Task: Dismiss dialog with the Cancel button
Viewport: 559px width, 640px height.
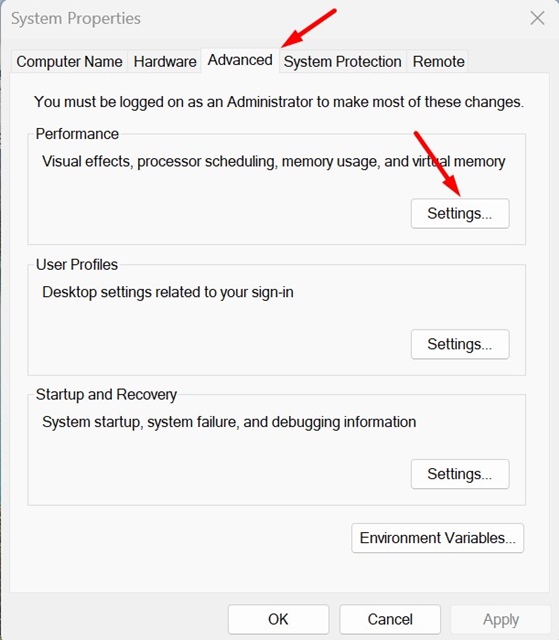Action: pyautogui.click(x=390, y=619)
